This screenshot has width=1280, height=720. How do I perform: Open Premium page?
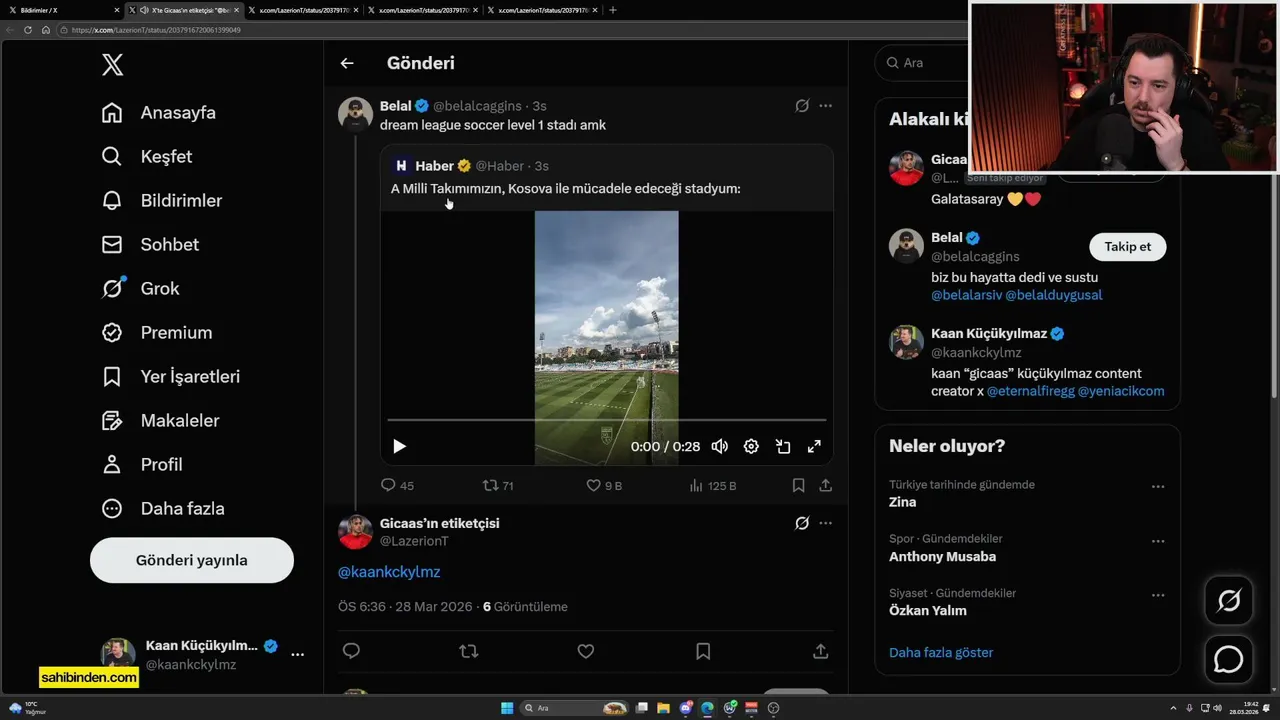[x=157, y=333]
